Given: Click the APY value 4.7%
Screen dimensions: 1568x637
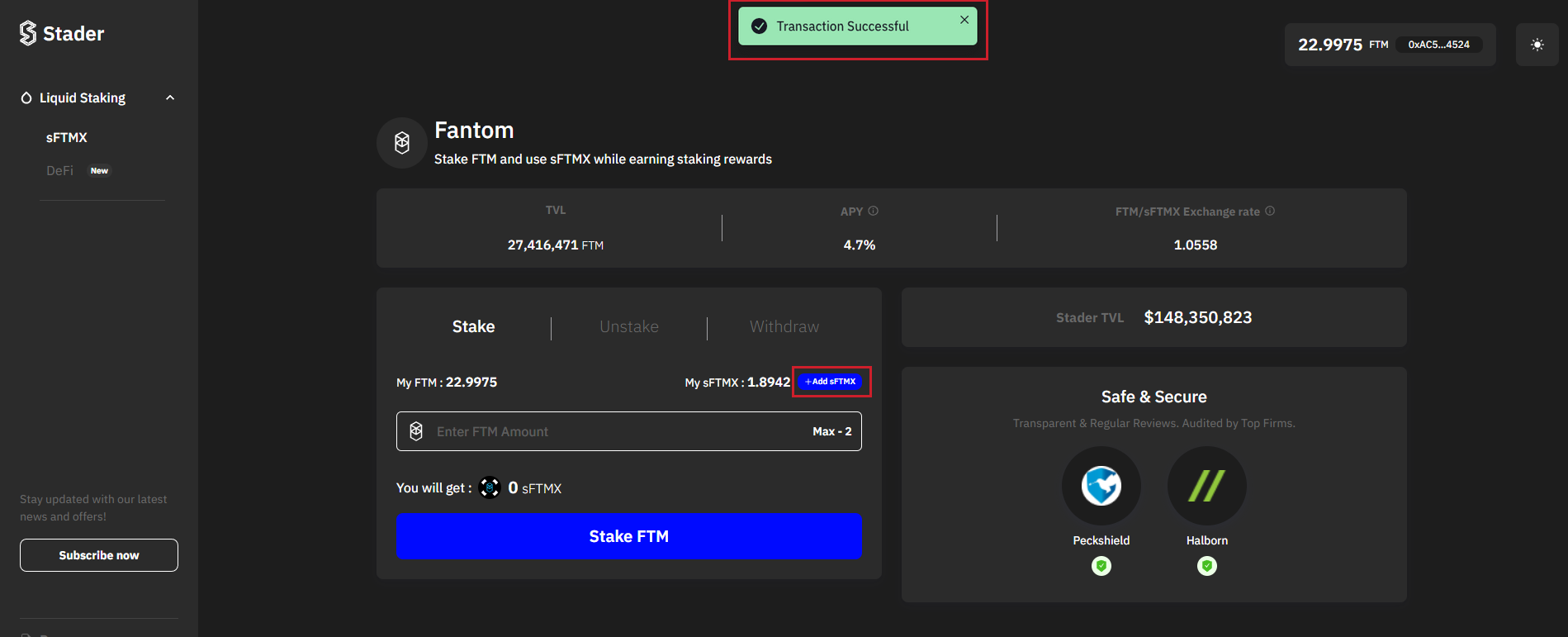Looking at the screenshot, I should (x=860, y=245).
